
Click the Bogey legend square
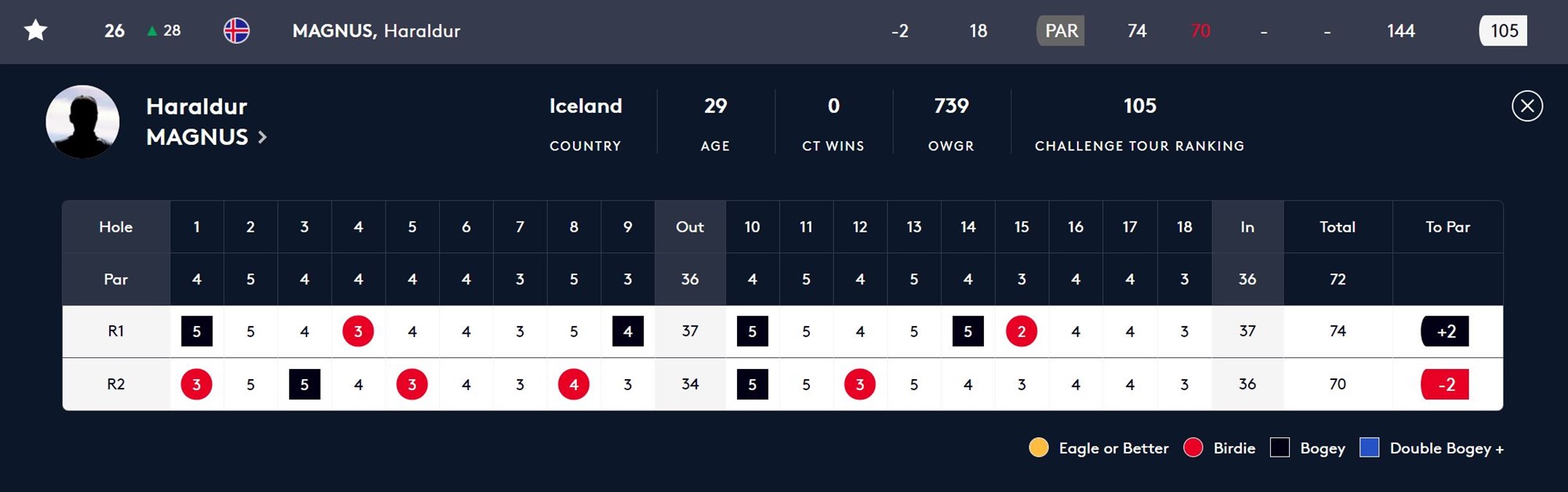[x=1279, y=447]
